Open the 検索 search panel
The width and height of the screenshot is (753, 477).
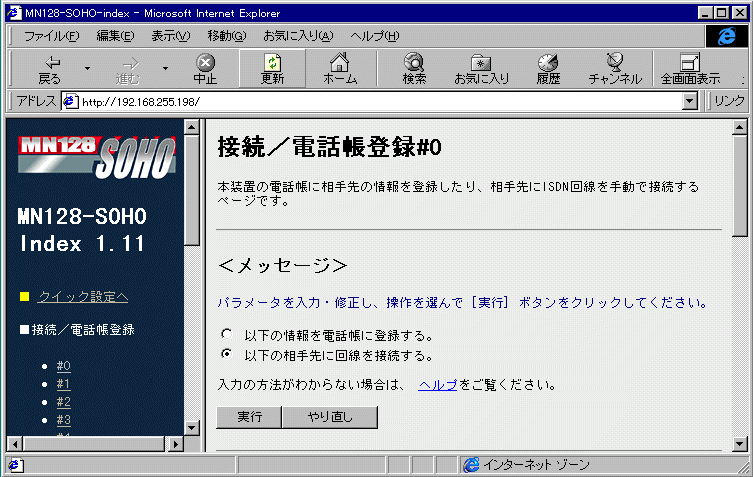pos(414,69)
